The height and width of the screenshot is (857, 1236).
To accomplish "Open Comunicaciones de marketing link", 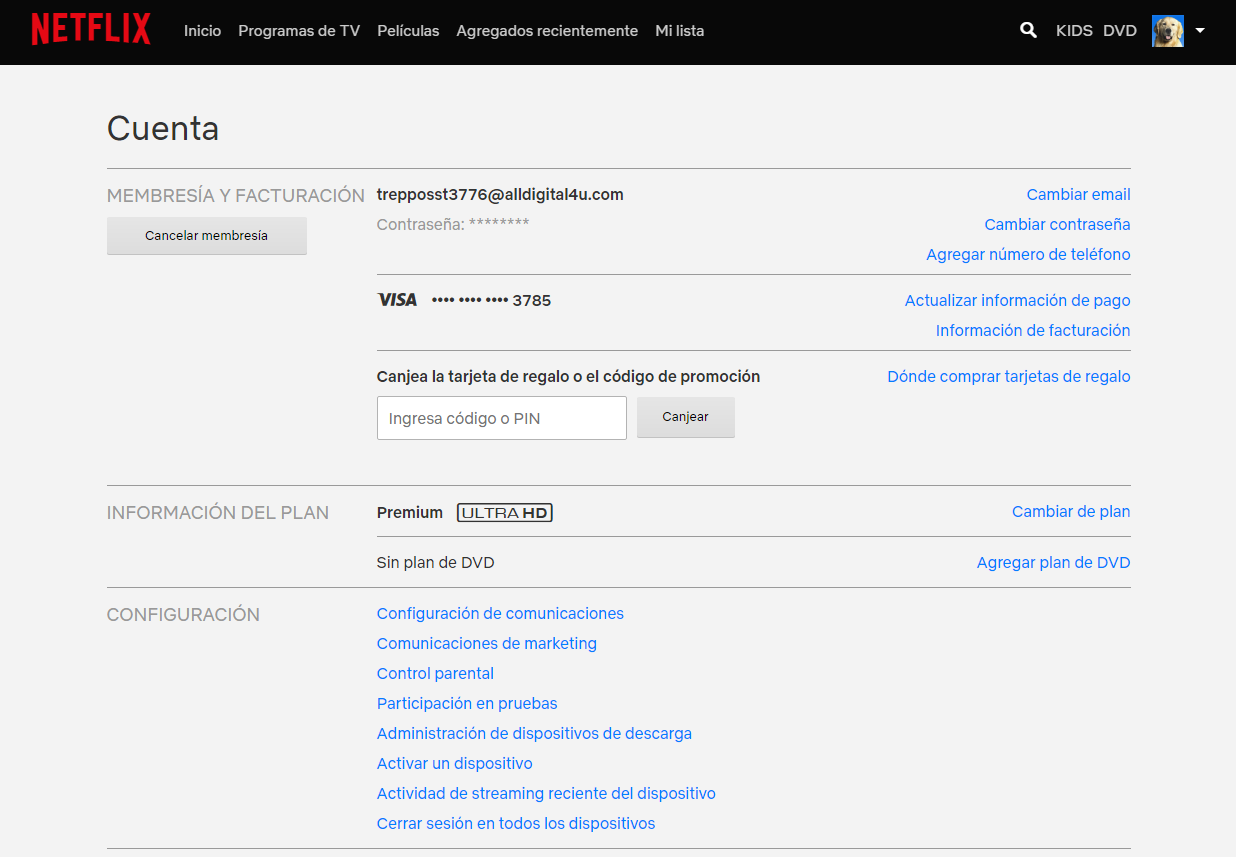I will [487, 644].
